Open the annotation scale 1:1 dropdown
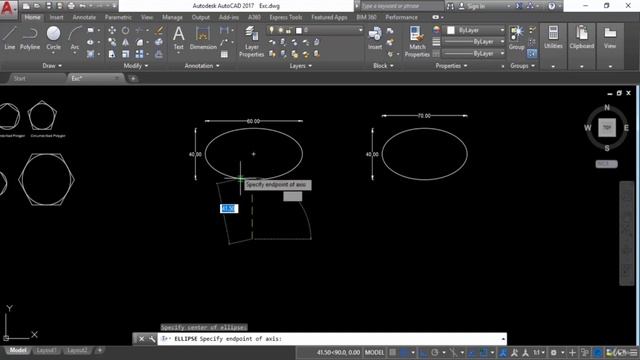 [x=539, y=352]
